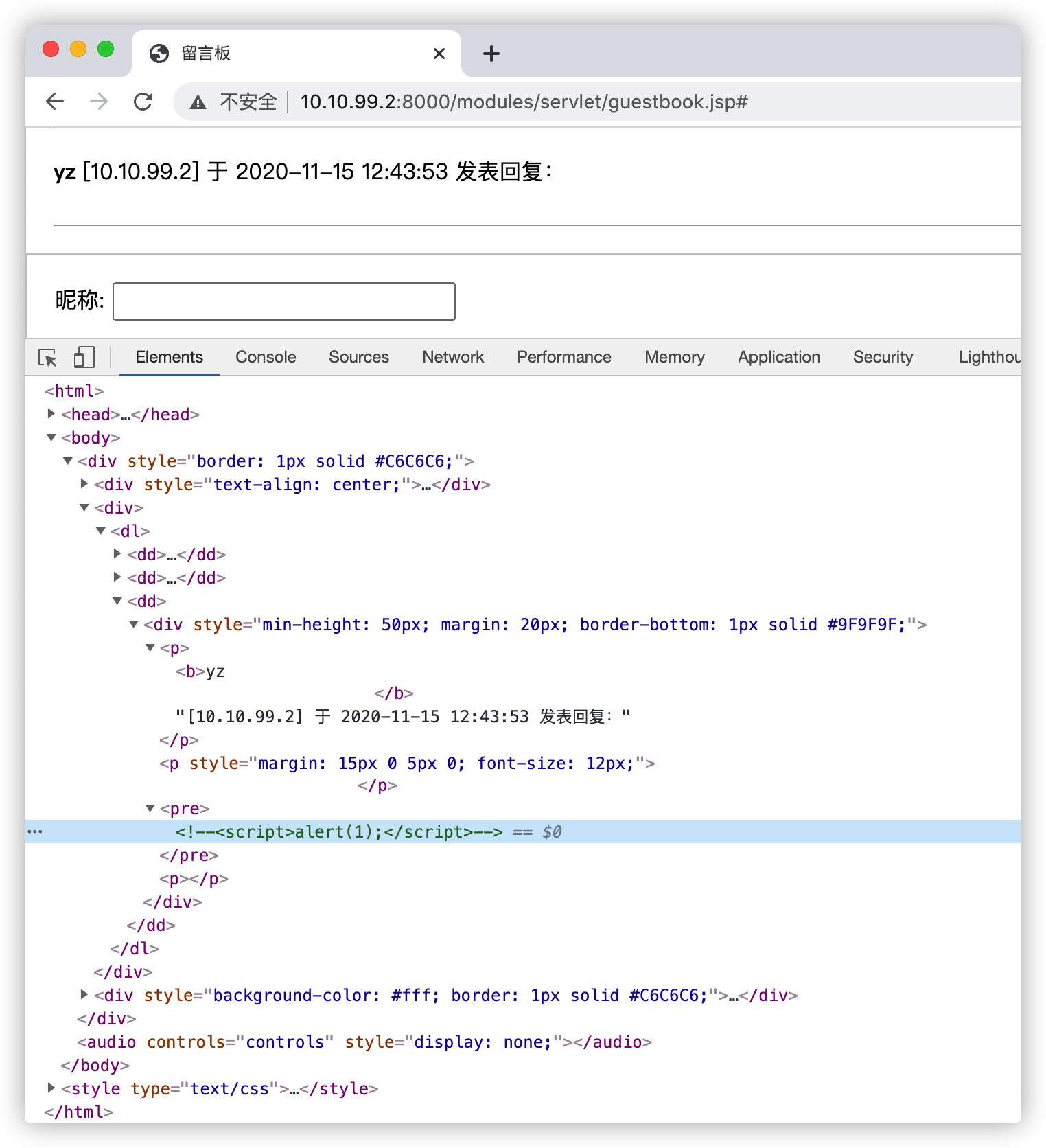Open the Lighthouse tab
Screen dimensions: 1046x1148
[x=990, y=357]
